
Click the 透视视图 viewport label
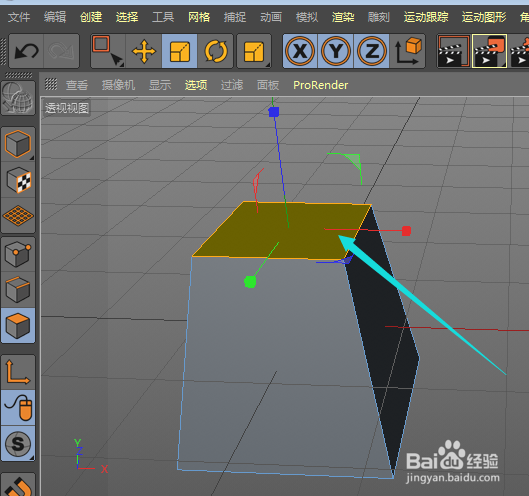[67, 108]
